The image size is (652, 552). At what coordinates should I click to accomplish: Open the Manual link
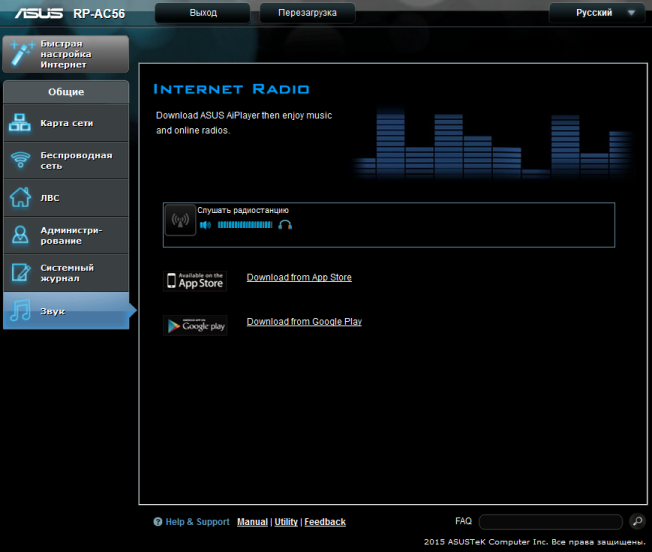(252, 522)
